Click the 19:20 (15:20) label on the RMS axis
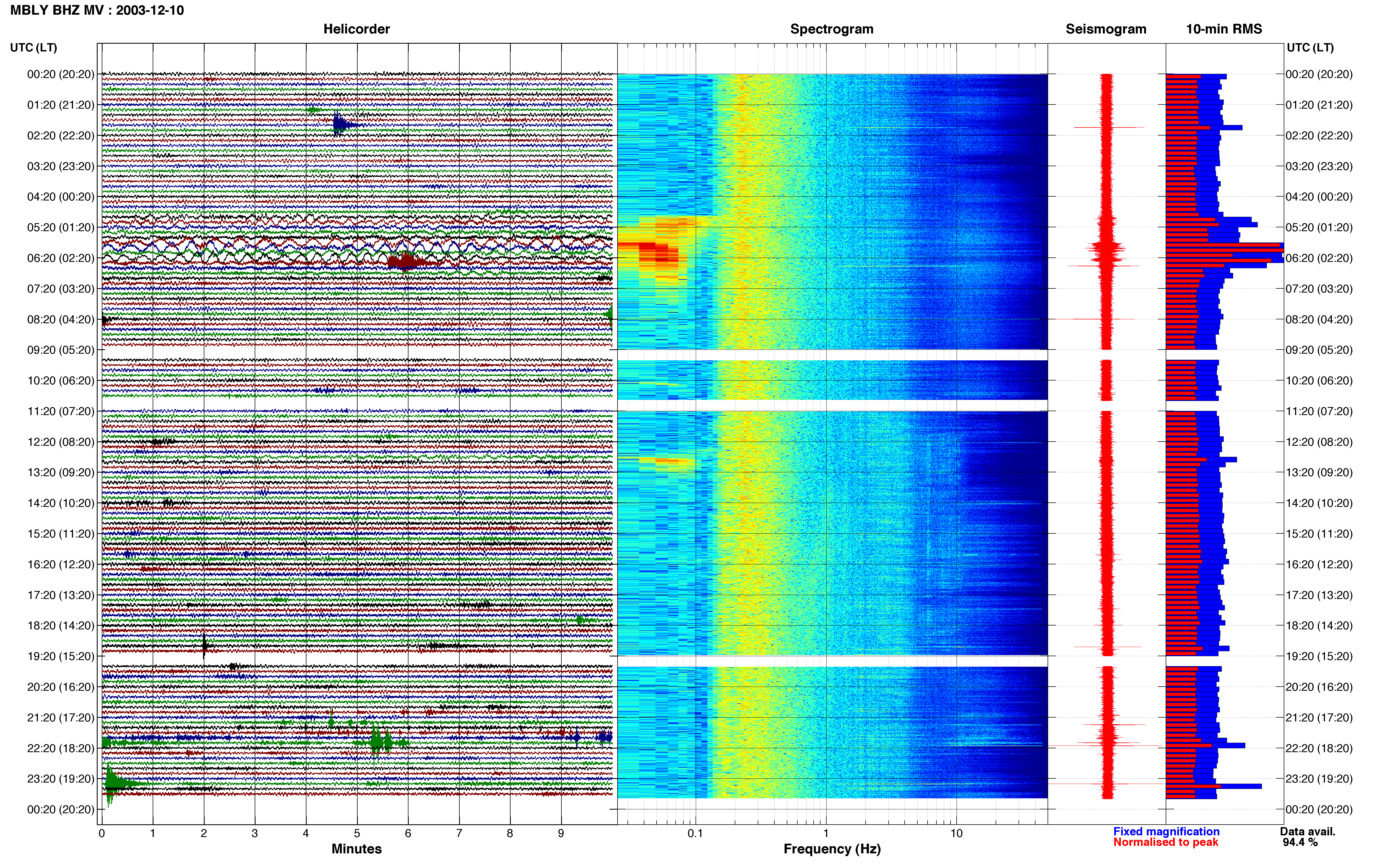 (1319, 656)
